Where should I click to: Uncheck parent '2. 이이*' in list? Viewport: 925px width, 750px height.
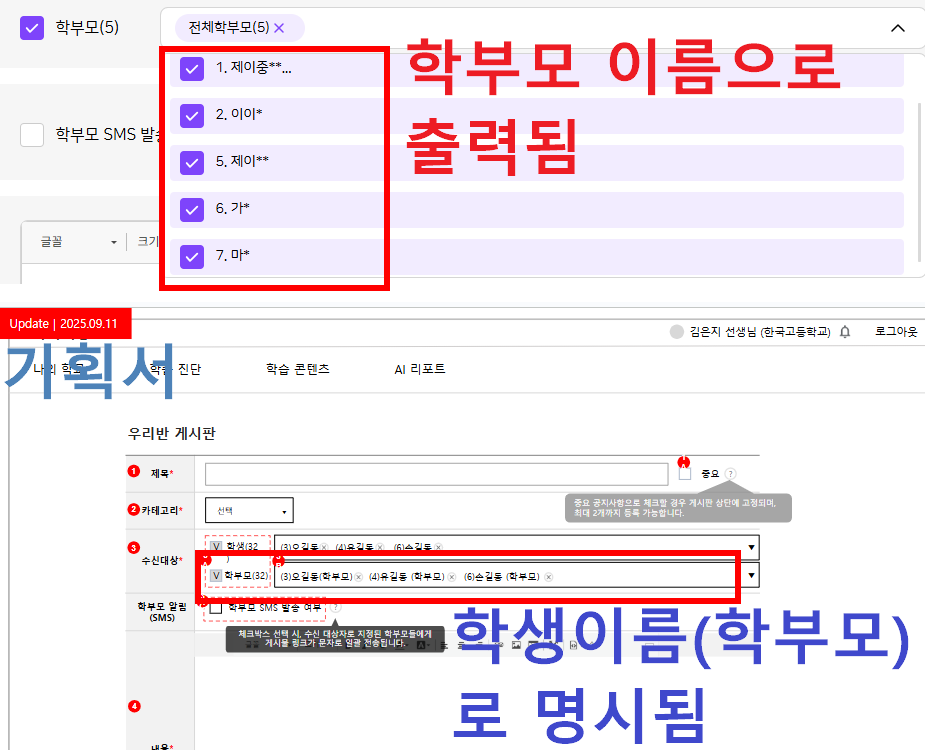(192, 115)
